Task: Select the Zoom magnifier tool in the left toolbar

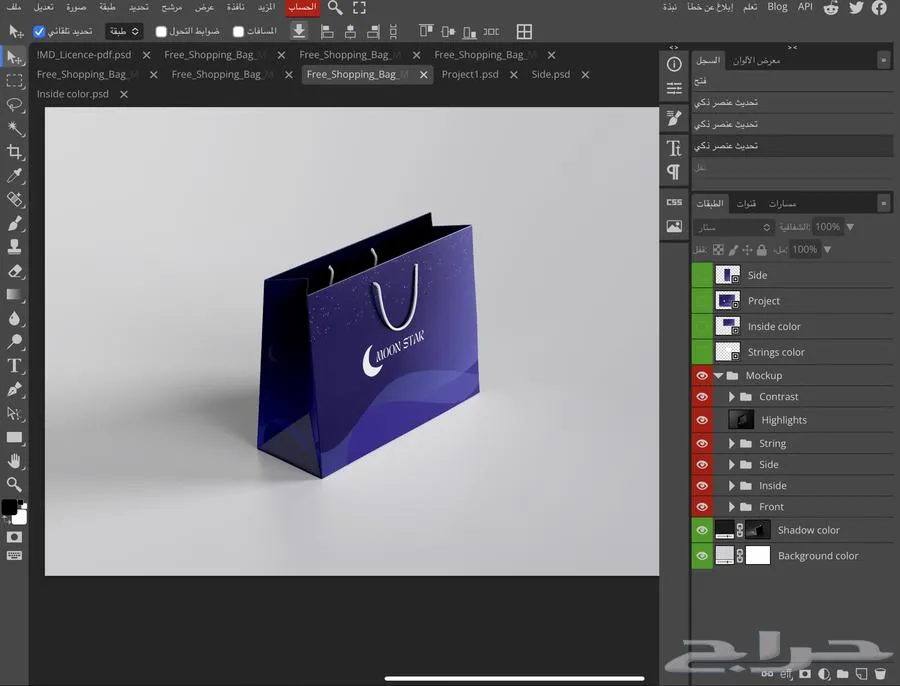Action: (x=14, y=485)
